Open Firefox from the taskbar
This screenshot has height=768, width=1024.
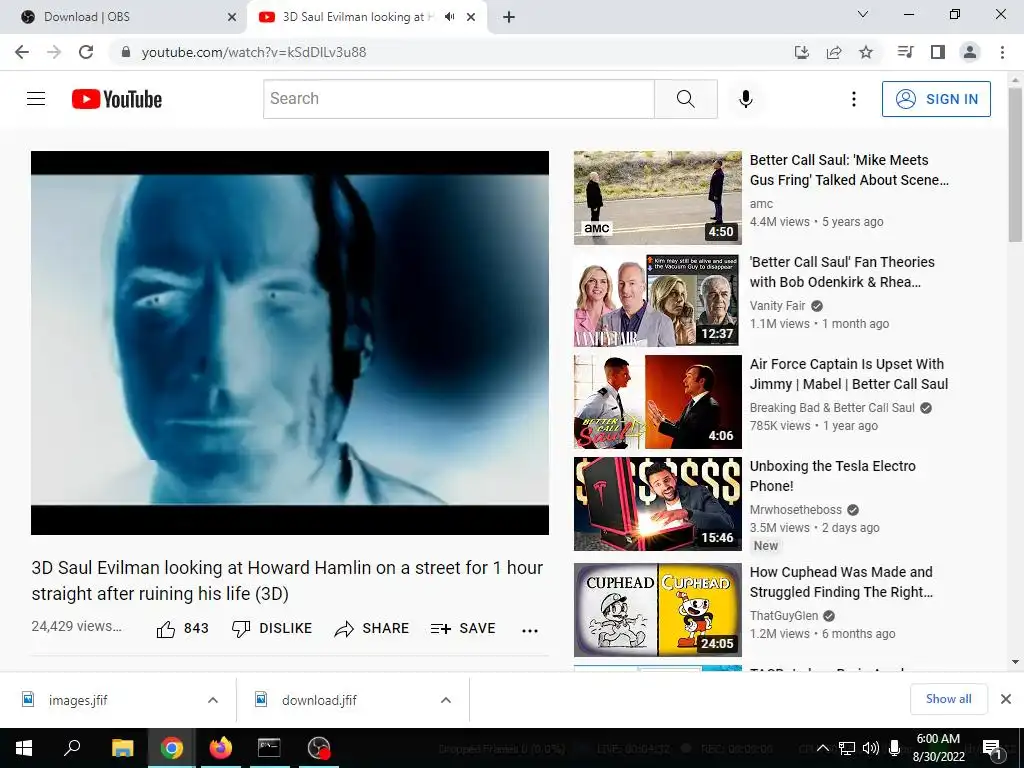[221, 748]
